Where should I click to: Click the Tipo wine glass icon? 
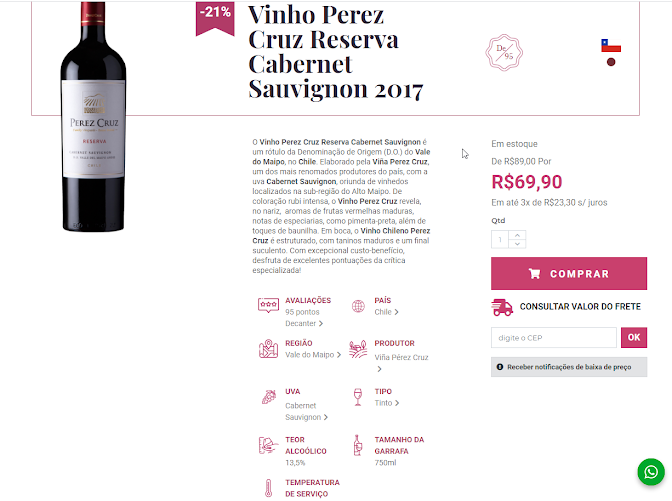[357, 397]
